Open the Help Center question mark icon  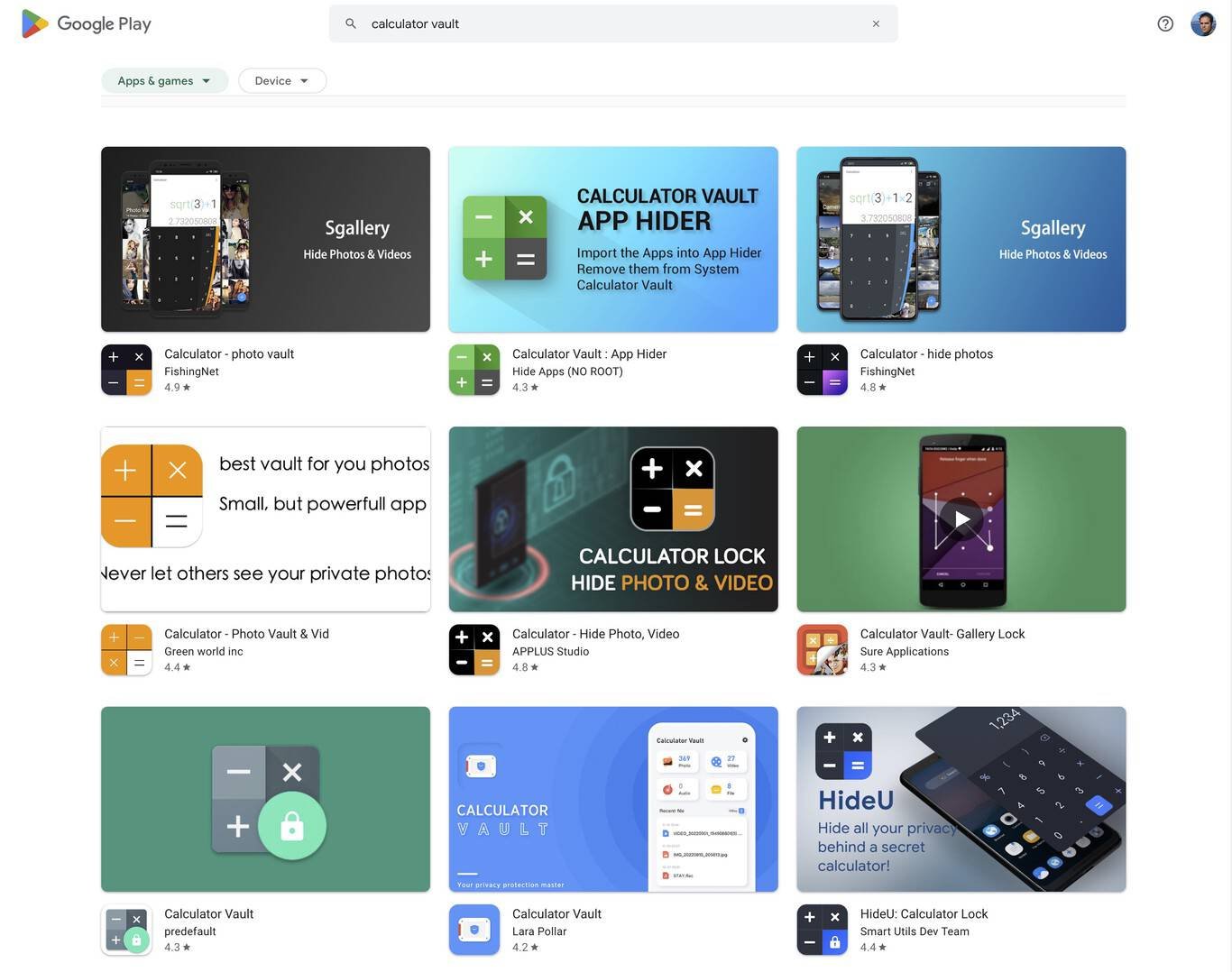click(x=1165, y=23)
